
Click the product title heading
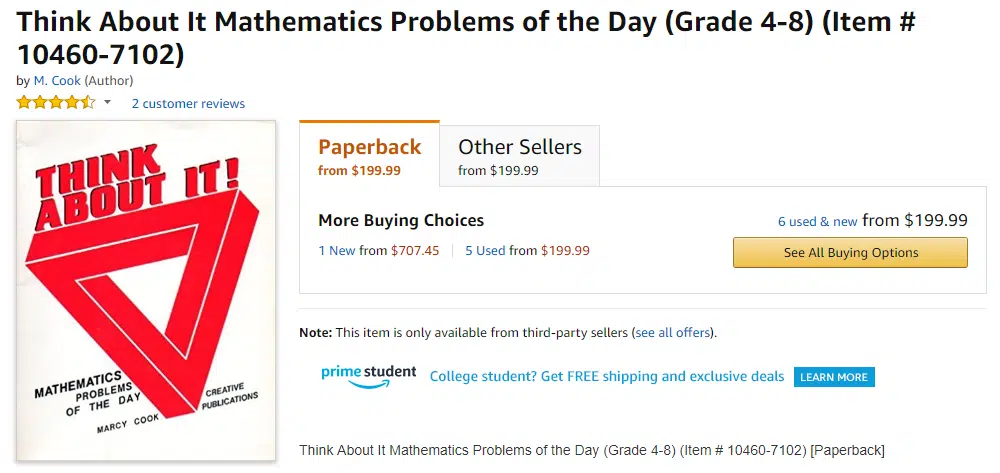click(x=466, y=38)
